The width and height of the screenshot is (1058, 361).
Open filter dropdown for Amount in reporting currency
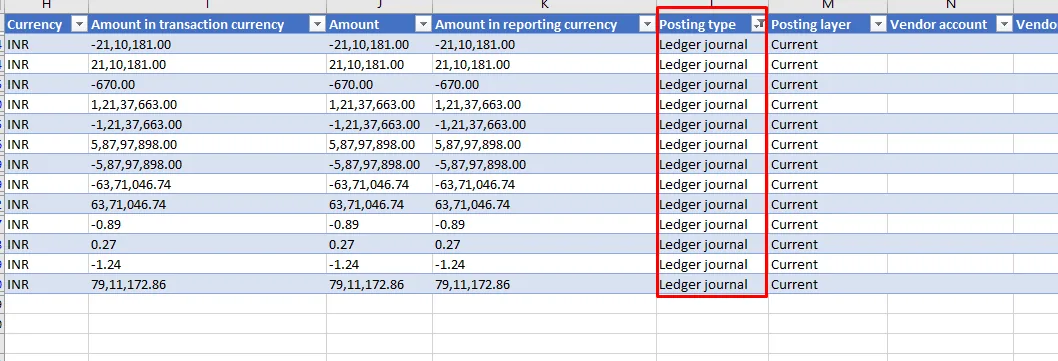(647, 25)
